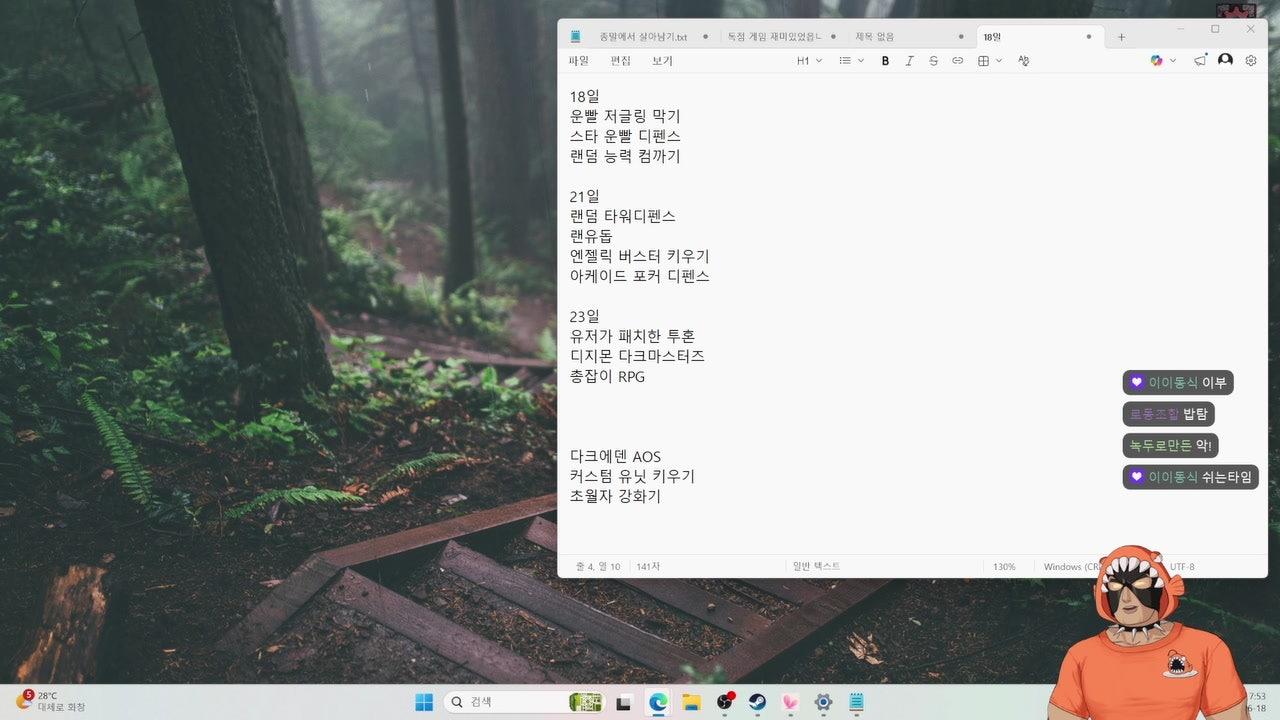This screenshot has height=720, width=1280.
Task: Open the Settings gear in the taskbar
Action: coord(823,702)
